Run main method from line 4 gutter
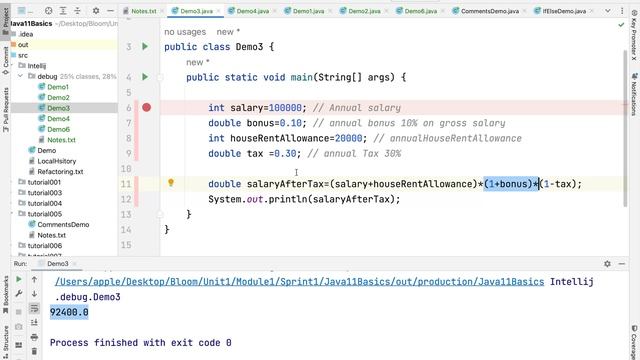640x360 pixels. [145, 77]
